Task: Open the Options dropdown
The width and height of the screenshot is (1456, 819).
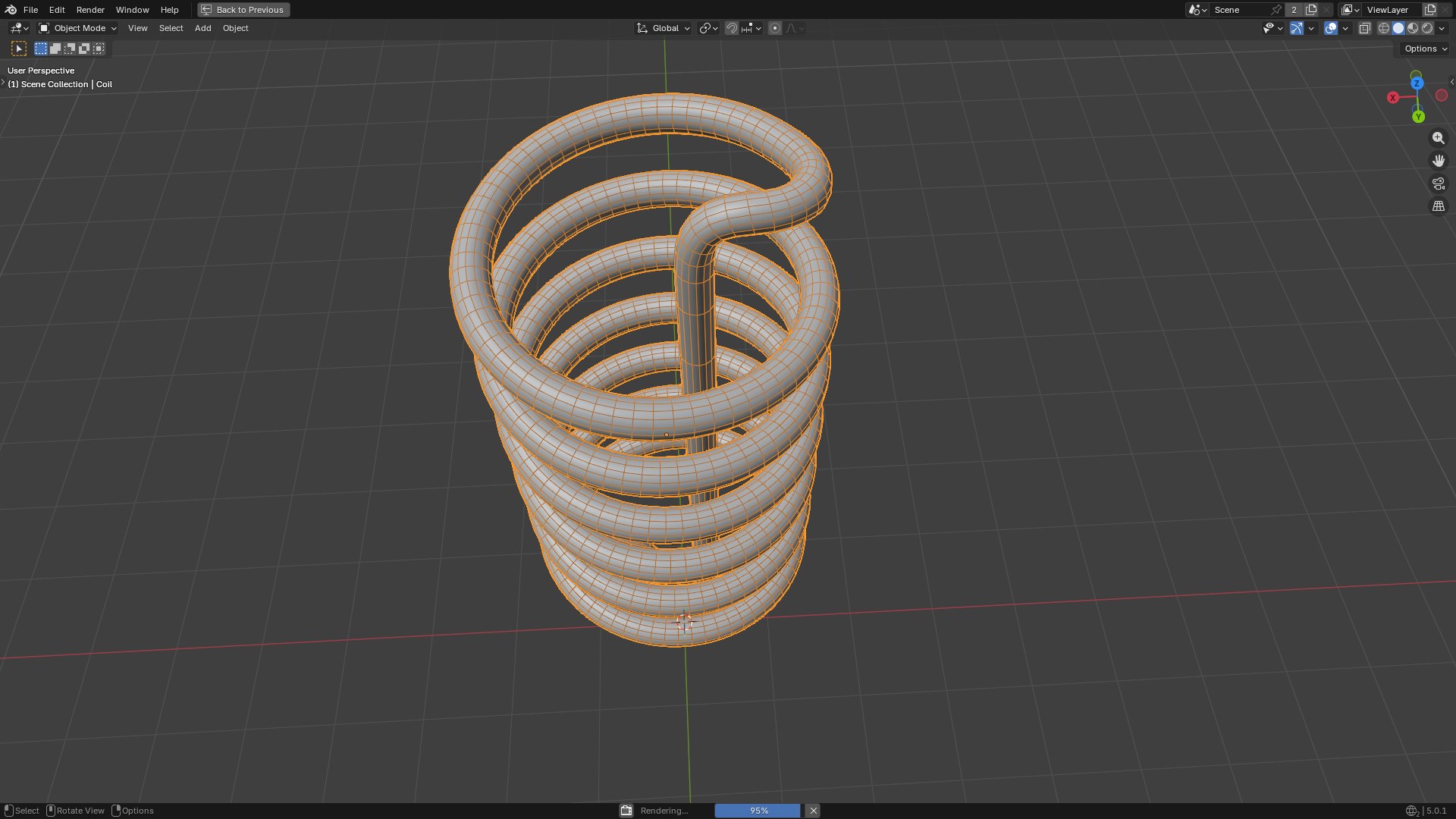Action: (1425, 49)
